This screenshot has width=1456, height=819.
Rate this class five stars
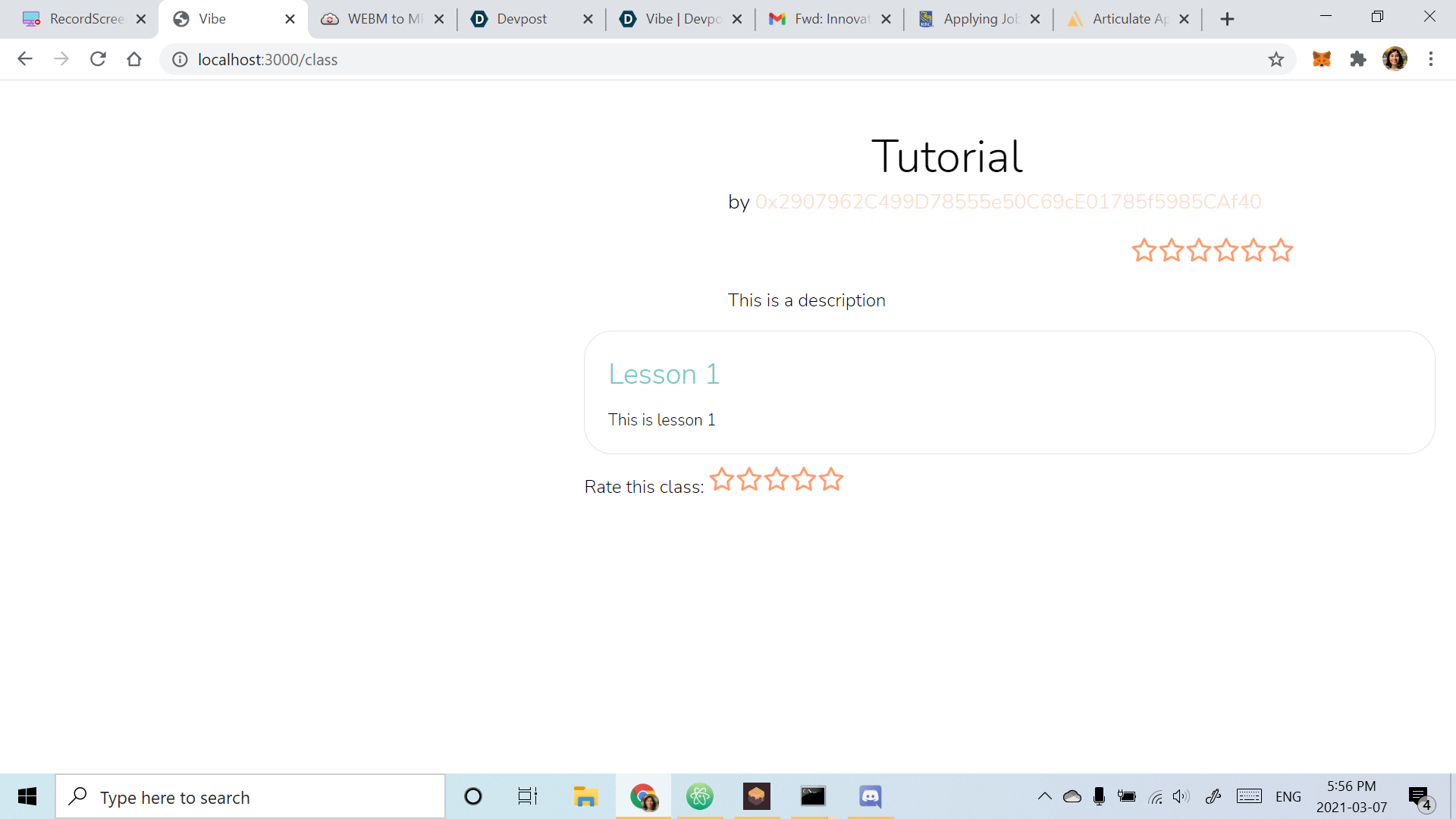[x=831, y=479]
